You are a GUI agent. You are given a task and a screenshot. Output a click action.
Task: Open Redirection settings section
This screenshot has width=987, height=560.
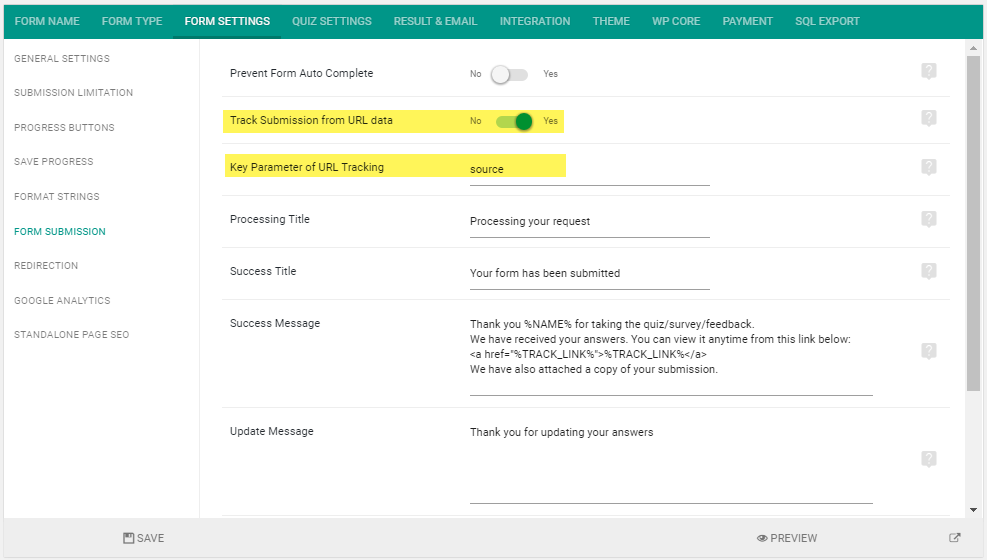[x=46, y=266]
